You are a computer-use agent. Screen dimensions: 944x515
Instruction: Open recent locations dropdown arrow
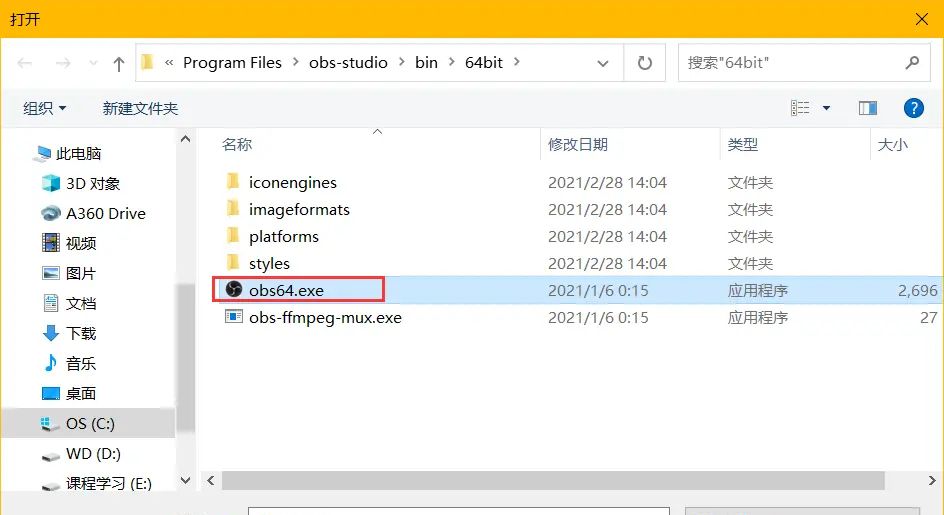coord(93,63)
